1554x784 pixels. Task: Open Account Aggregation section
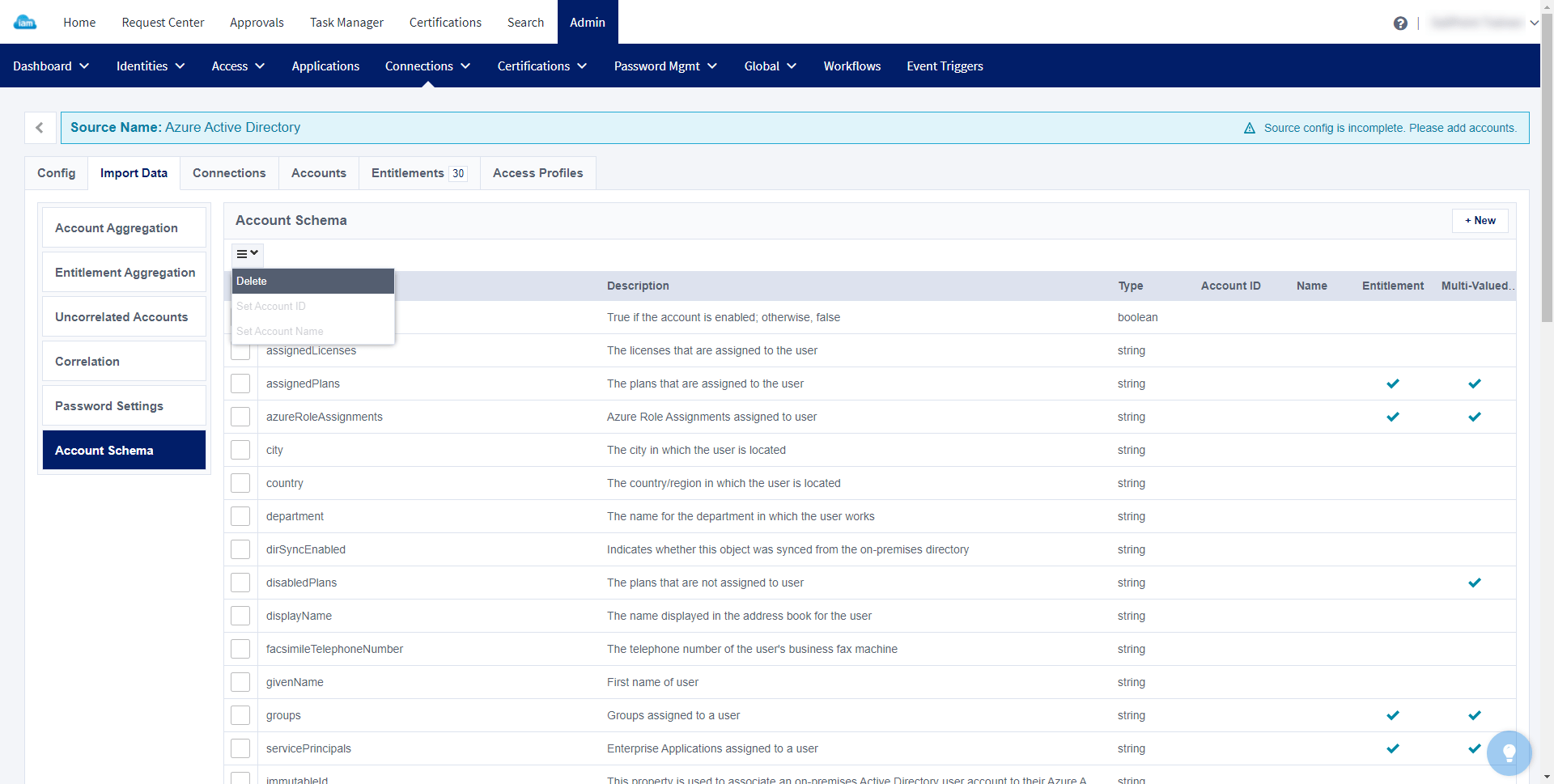pyautogui.click(x=124, y=228)
